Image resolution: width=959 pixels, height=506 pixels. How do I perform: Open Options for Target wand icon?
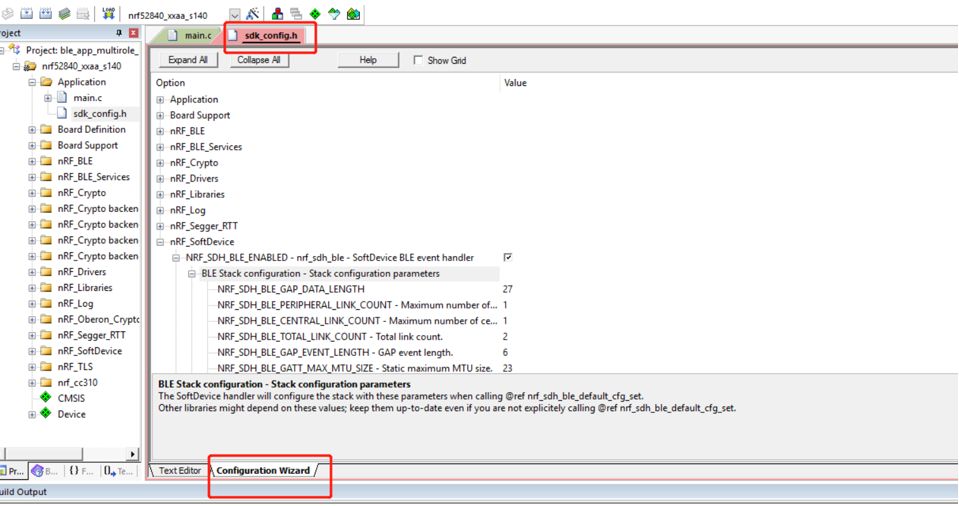pos(252,14)
